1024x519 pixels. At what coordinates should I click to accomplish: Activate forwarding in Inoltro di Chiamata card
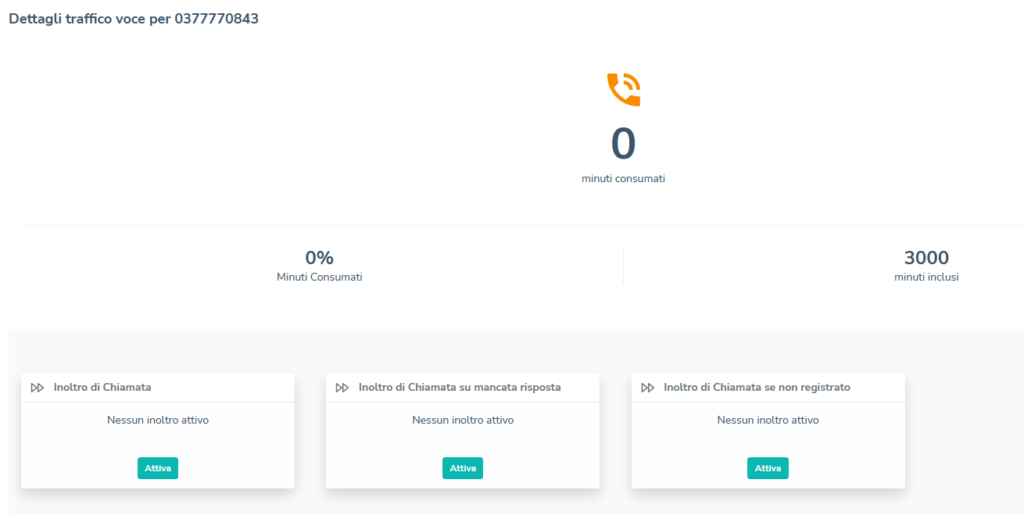157,468
